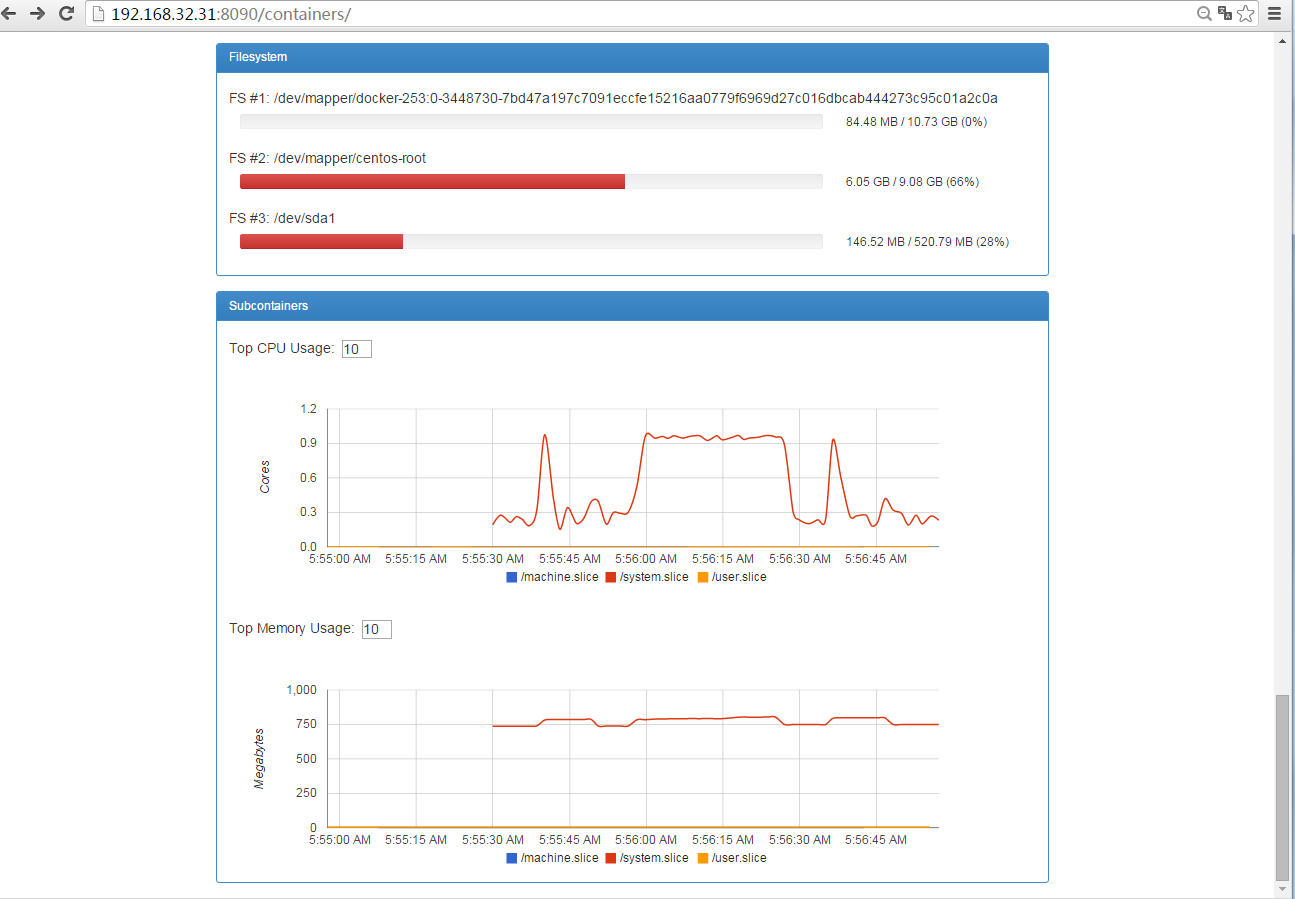Screen dimensions: 1295x899
Task: Open the zoom magnifier icon in address bar
Action: coord(1205,14)
